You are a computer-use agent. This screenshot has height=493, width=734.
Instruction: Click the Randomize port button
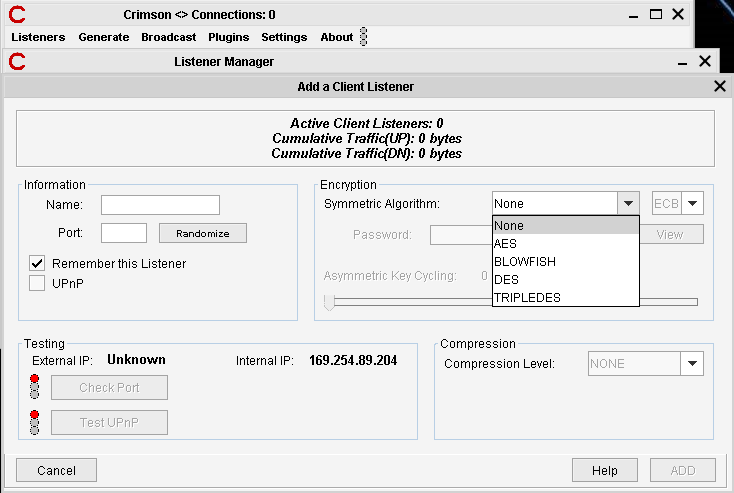[x=203, y=233]
